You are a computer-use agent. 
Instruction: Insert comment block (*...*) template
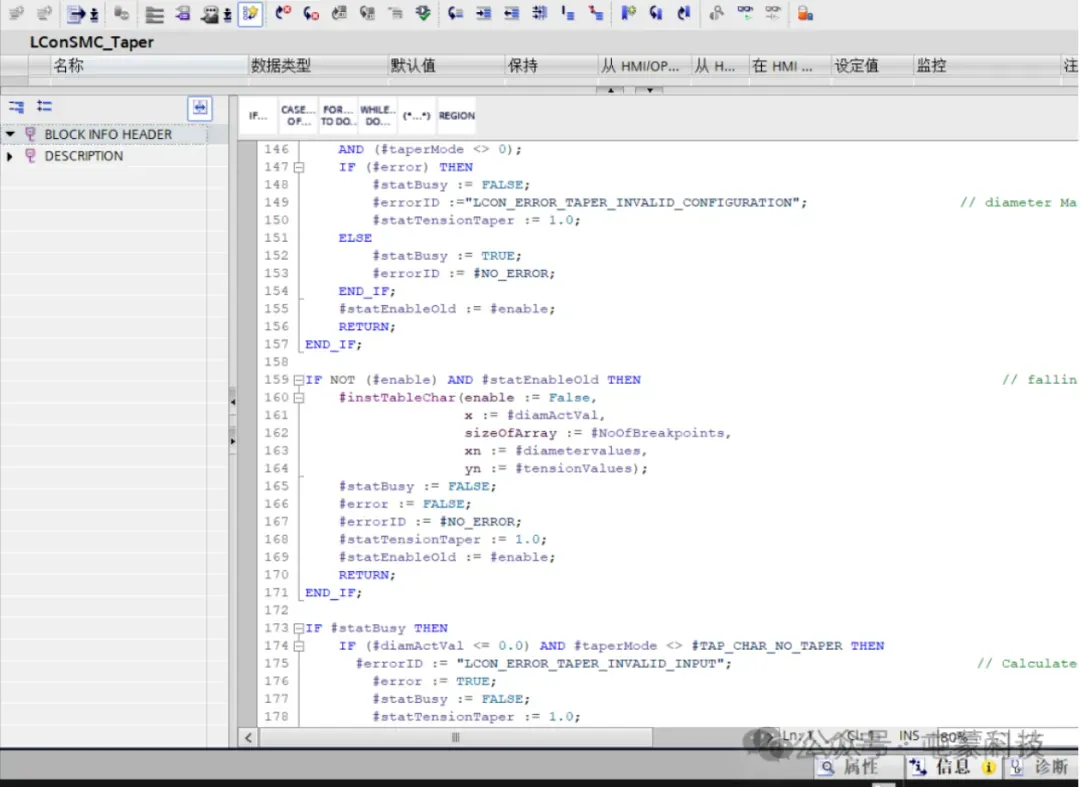[416, 116]
